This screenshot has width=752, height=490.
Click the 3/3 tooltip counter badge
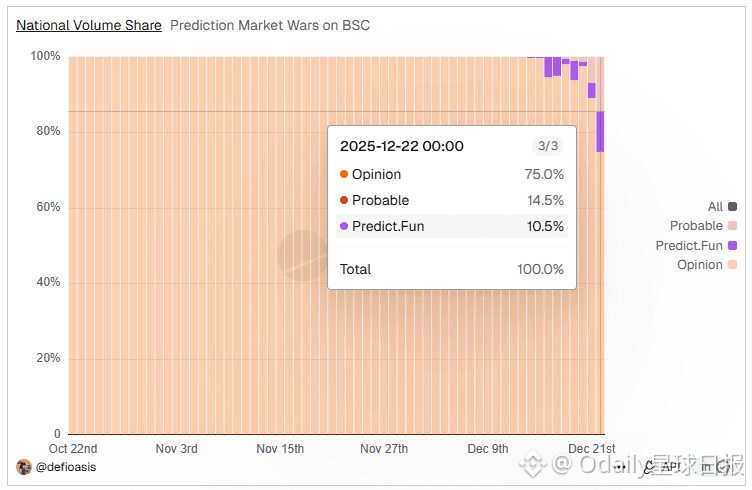pyautogui.click(x=548, y=146)
